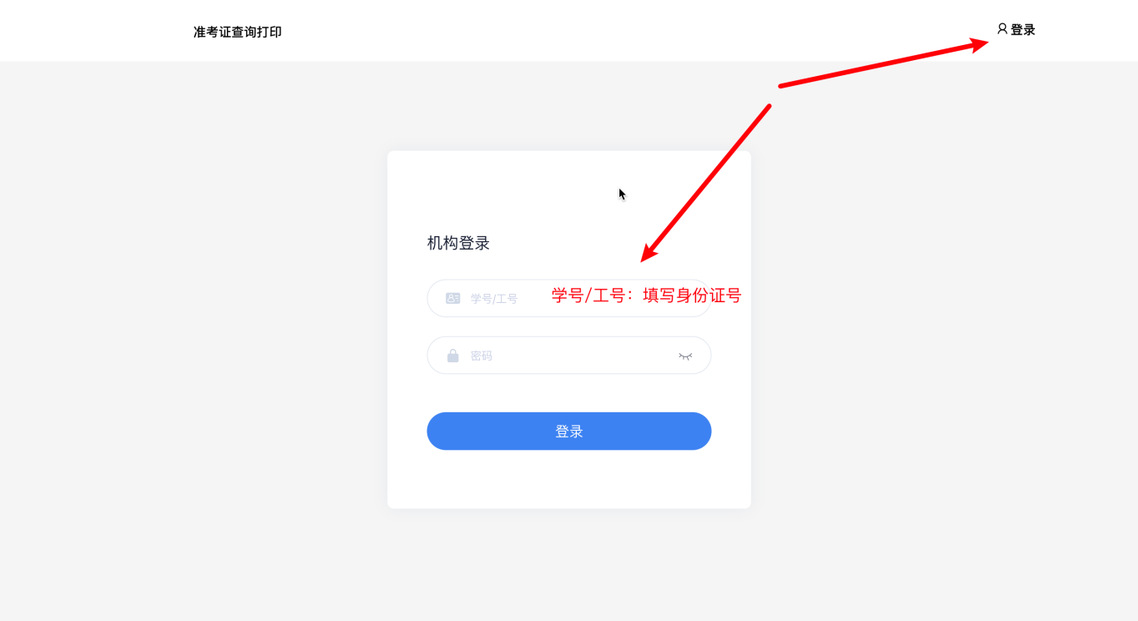The width and height of the screenshot is (1138, 621).
Task: Click the 密码 placeholder text
Action: click(x=481, y=355)
